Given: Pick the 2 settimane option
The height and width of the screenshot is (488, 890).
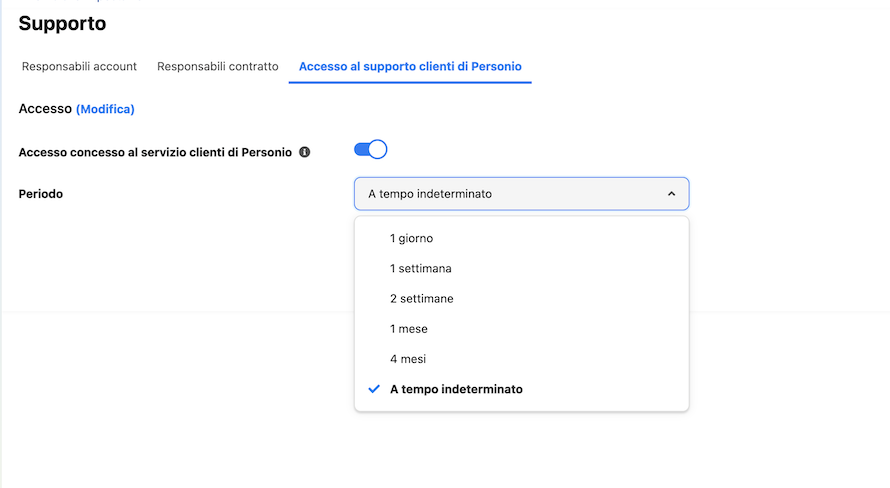Looking at the screenshot, I should (x=522, y=298).
